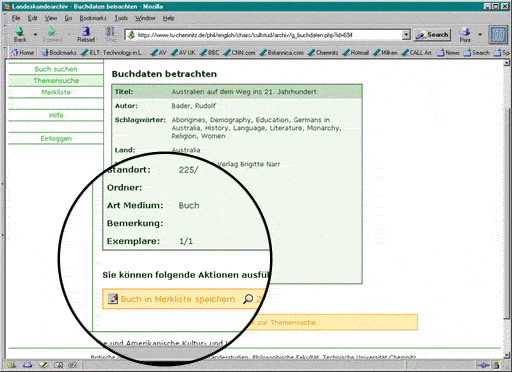Open the Search bookmark folder on personal toolbar

(x=477, y=53)
